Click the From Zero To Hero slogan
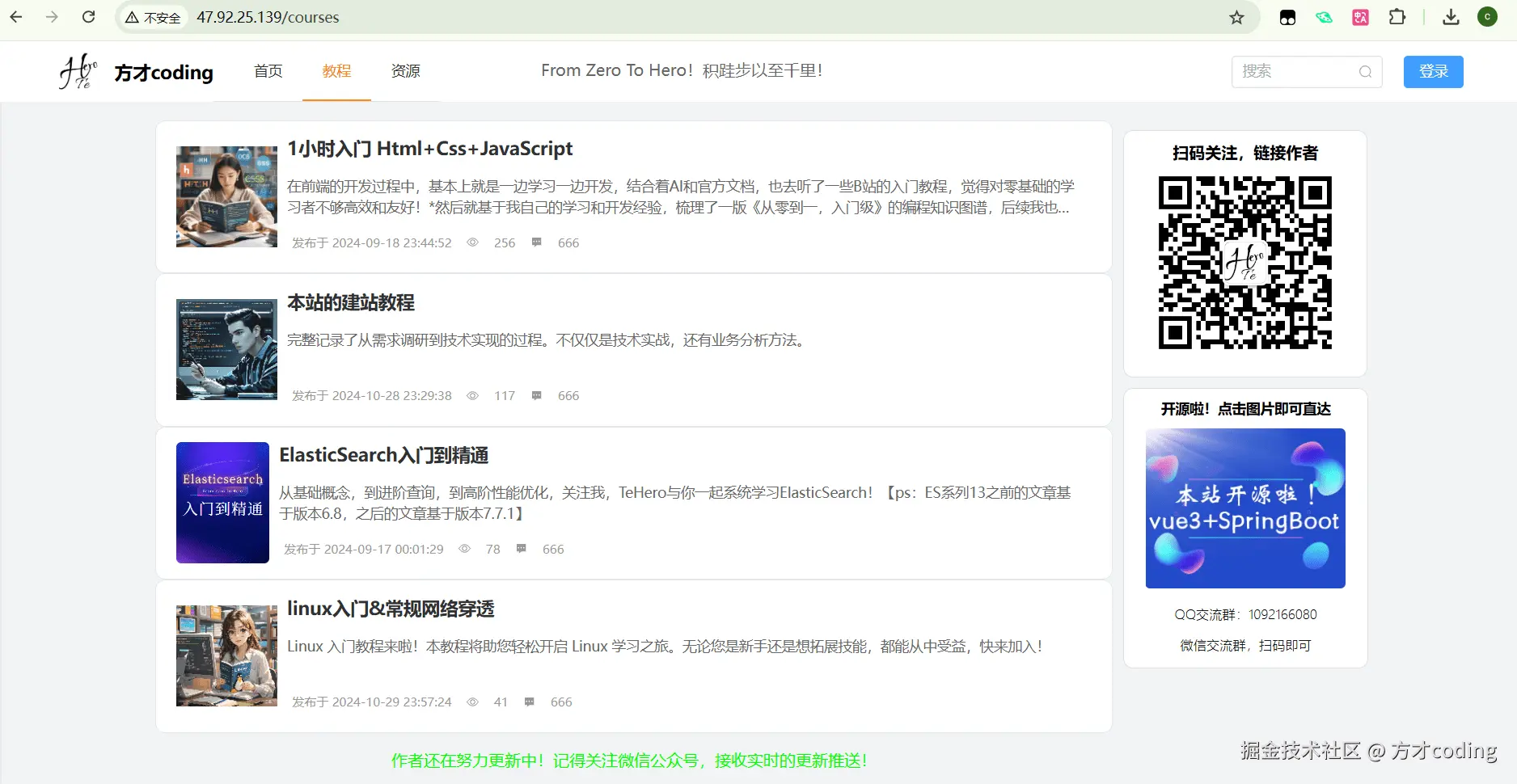Image resolution: width=1517 pixels, height=784 pixels. pos(682,70)
